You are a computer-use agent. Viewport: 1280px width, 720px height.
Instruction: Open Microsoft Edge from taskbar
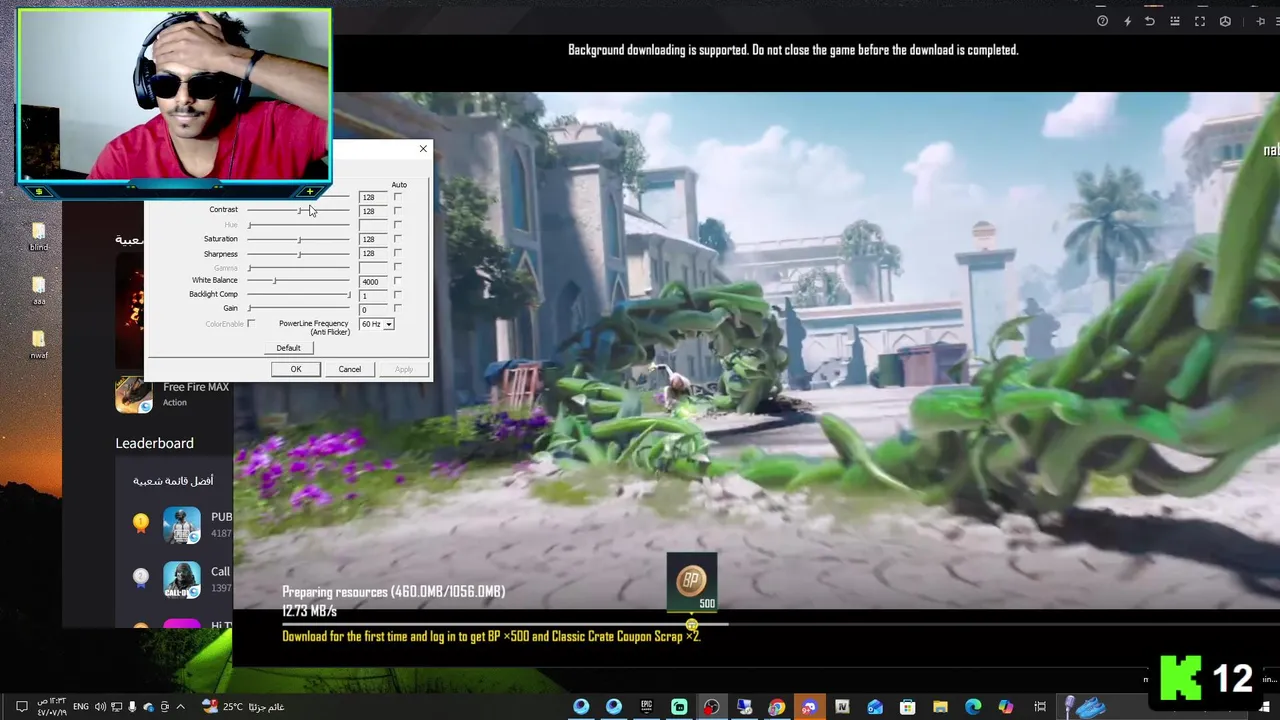point(973,707)
